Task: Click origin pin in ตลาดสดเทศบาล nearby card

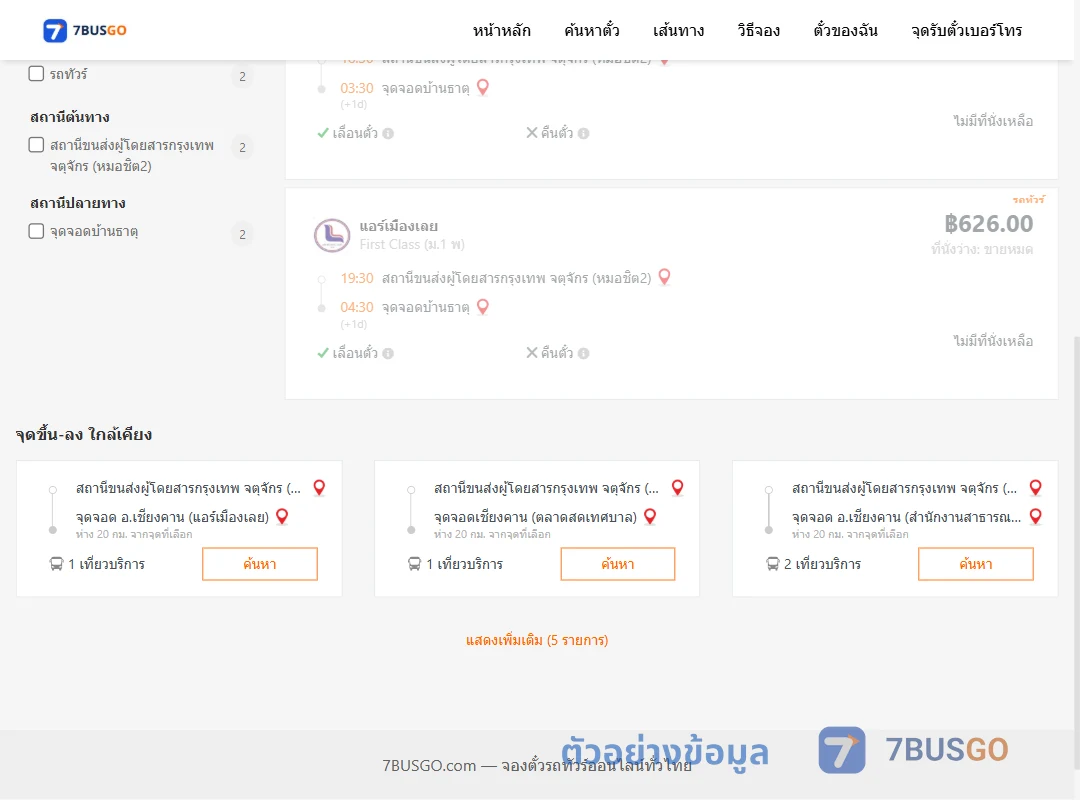Action: [678, 488]
